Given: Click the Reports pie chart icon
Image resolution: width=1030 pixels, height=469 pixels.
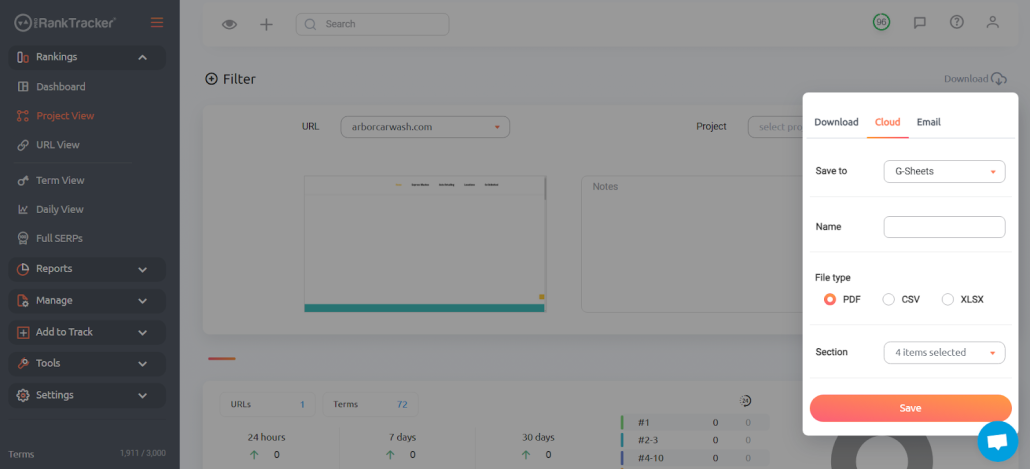Looking at the screenshot, I should pyautogui.click(x=23, y=269).
